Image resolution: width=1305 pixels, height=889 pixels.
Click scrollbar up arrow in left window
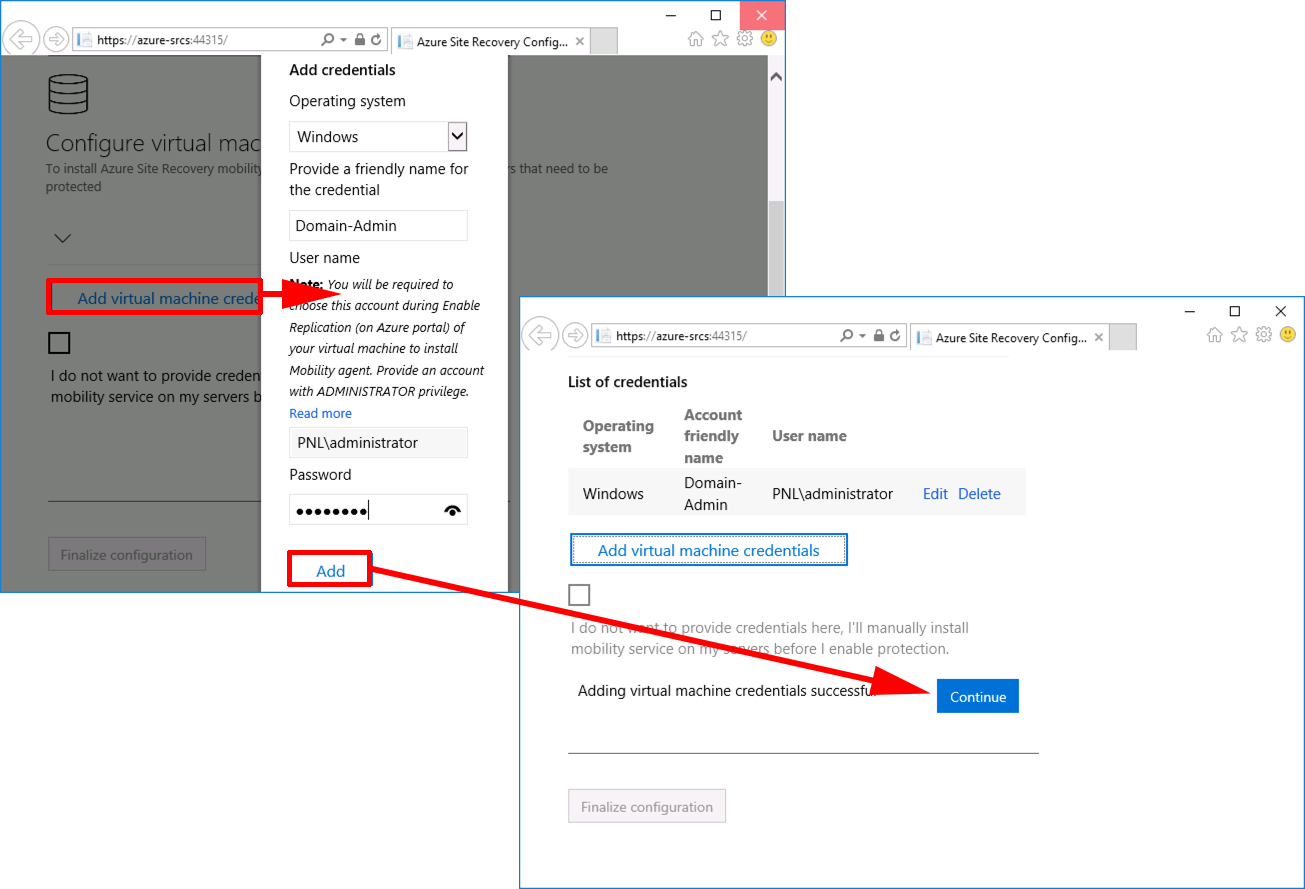coord(777,77)
